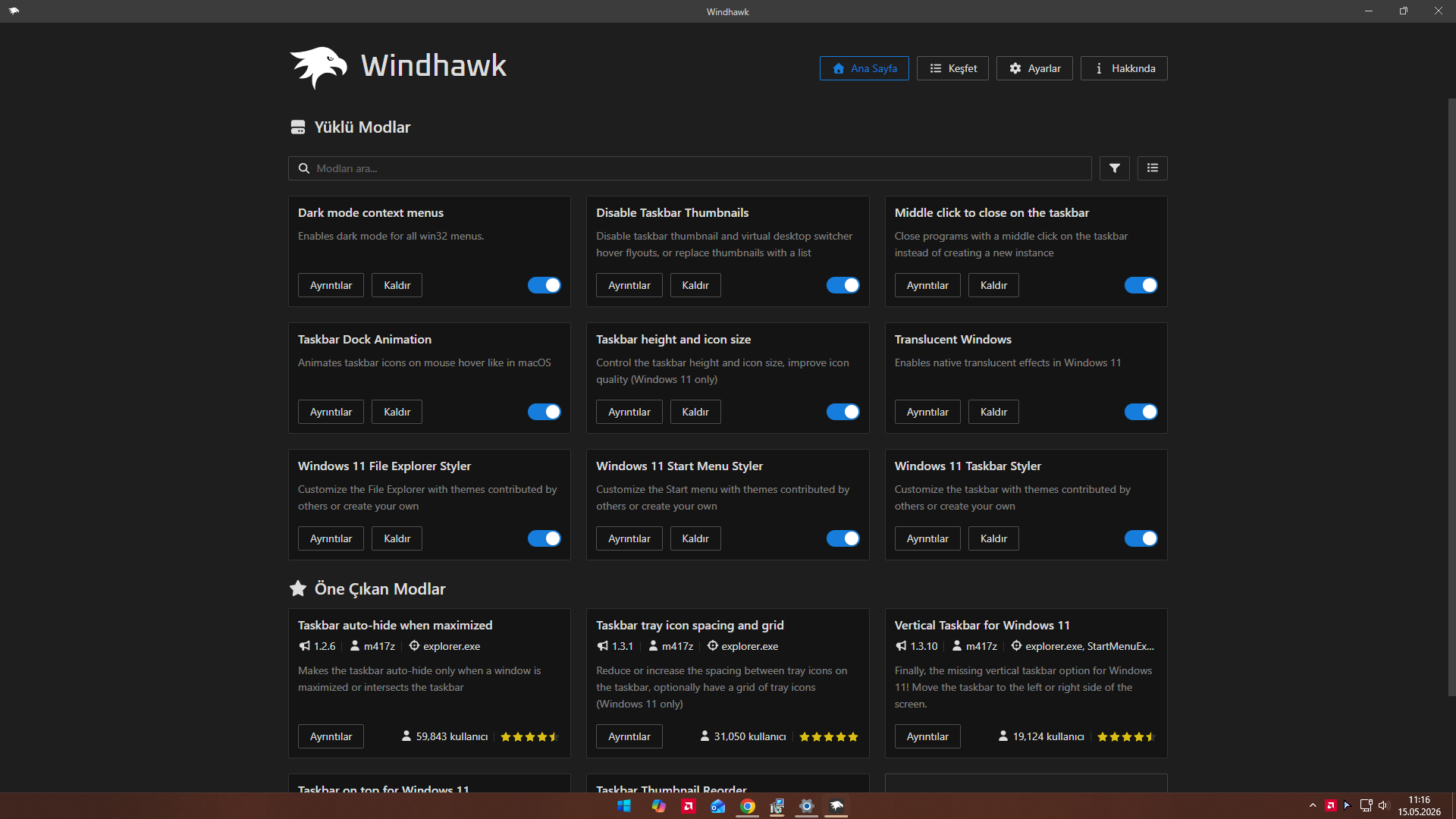The image size is (1456, 819).
Task: Click Kaldır for Windows 11 Taskbar Styler
Action: [x=993, y=538]
